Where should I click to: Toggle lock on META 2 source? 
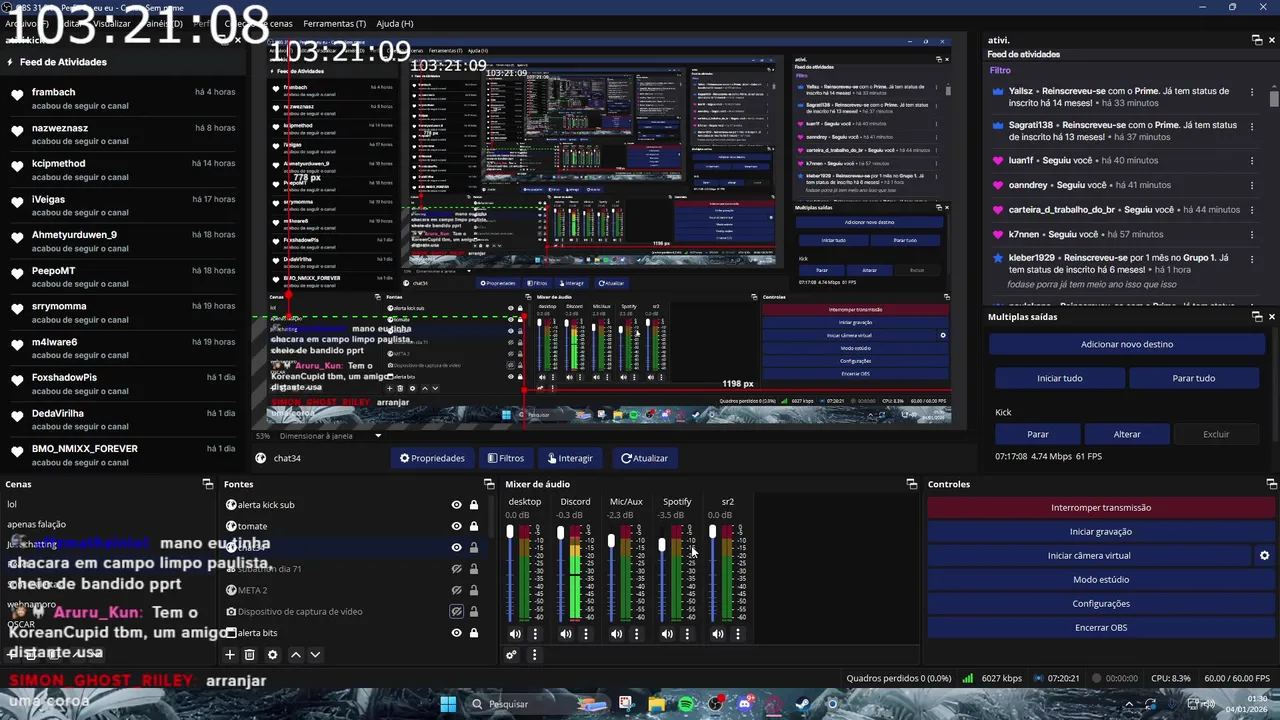(x=474, y=590)
